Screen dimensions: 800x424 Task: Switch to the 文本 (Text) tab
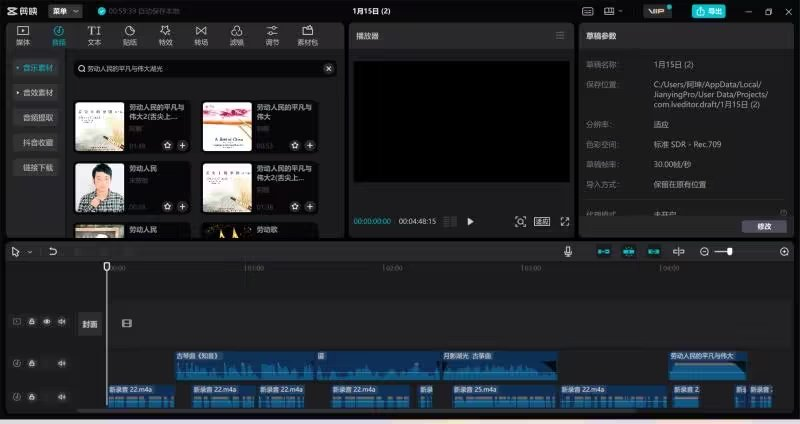(x=94, y=36)
